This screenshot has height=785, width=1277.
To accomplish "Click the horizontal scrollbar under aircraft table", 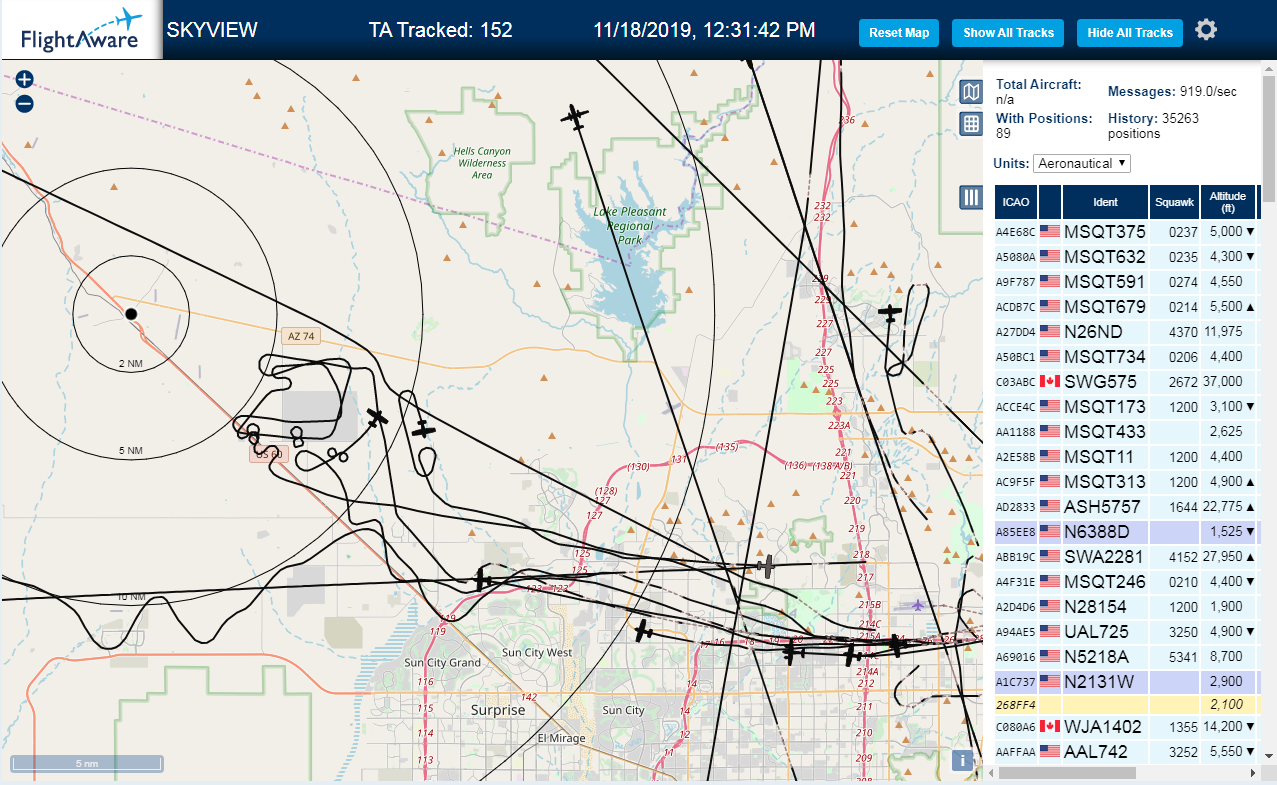I will click(x=1067, y=772).
